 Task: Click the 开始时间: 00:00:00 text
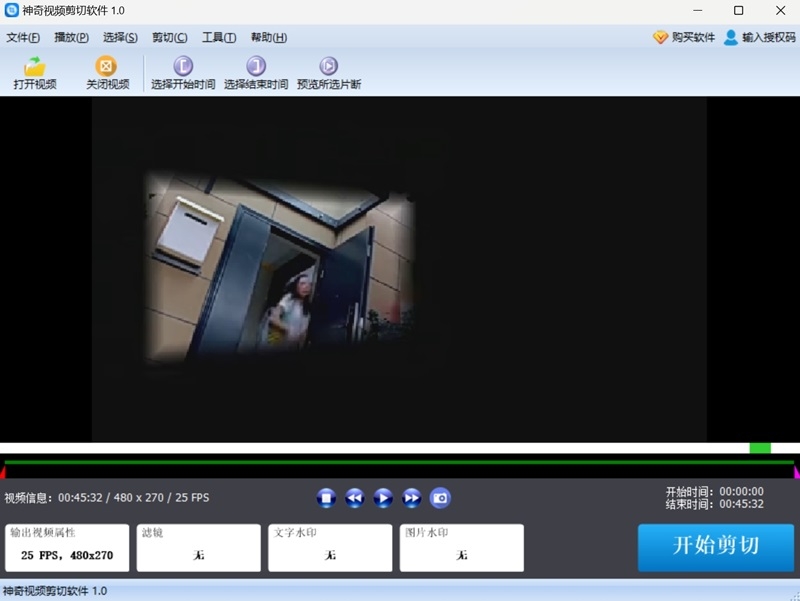[x=715, y=491]
